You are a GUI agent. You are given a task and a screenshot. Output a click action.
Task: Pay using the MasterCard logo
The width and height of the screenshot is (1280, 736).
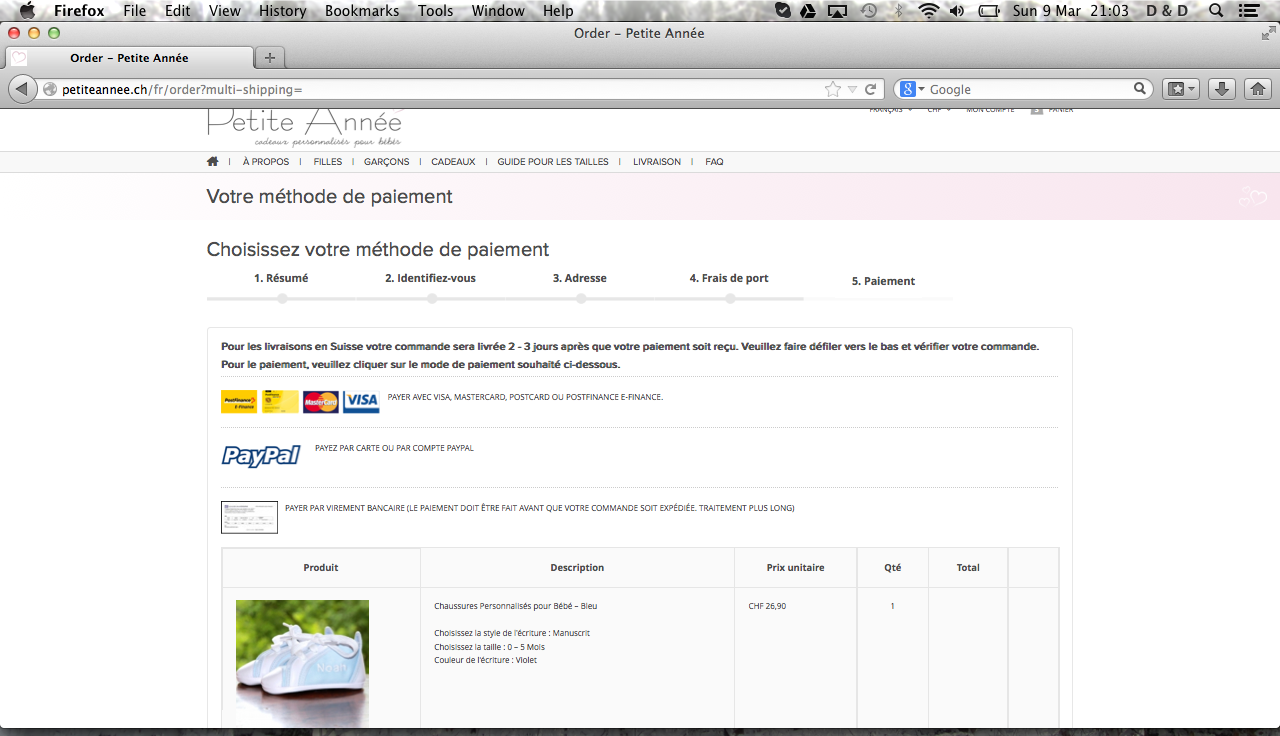click(x=321, y=402)
